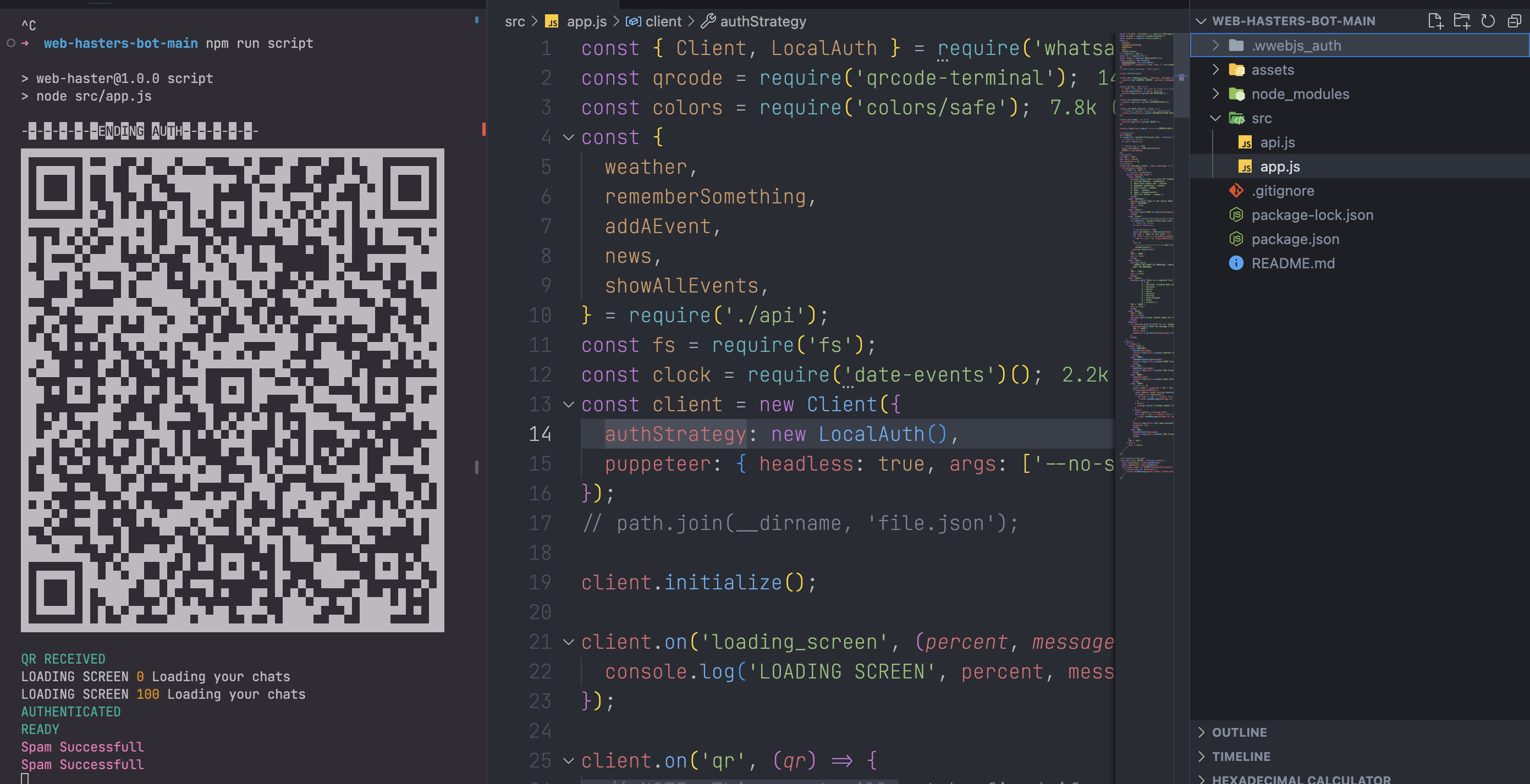Click the git icon next to .gitignore

click(1236, 191)
